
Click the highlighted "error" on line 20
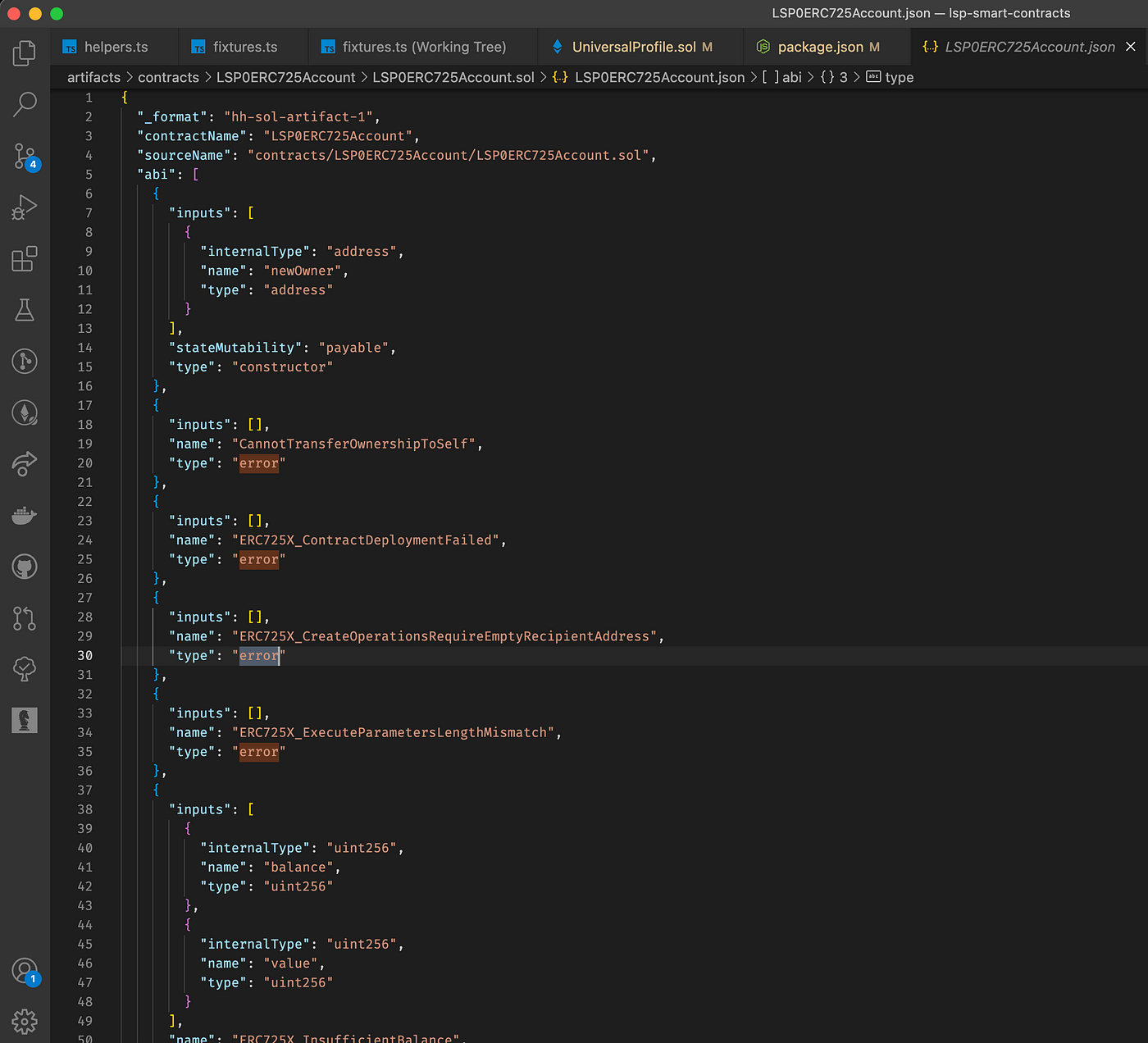coord(259,463)
